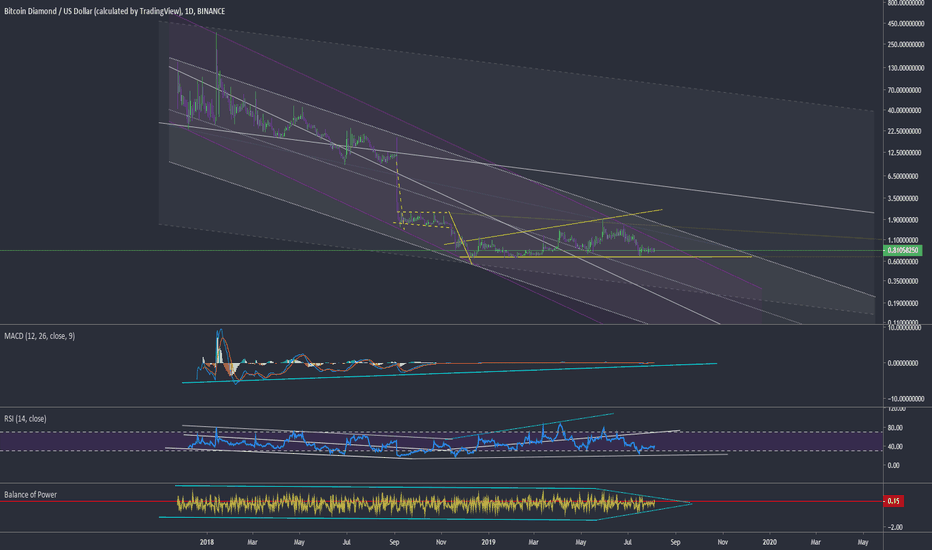The image size is (932, 550).
Task: Click the MACD axis -10.00000000 value
Action: [x=906, y=399]
